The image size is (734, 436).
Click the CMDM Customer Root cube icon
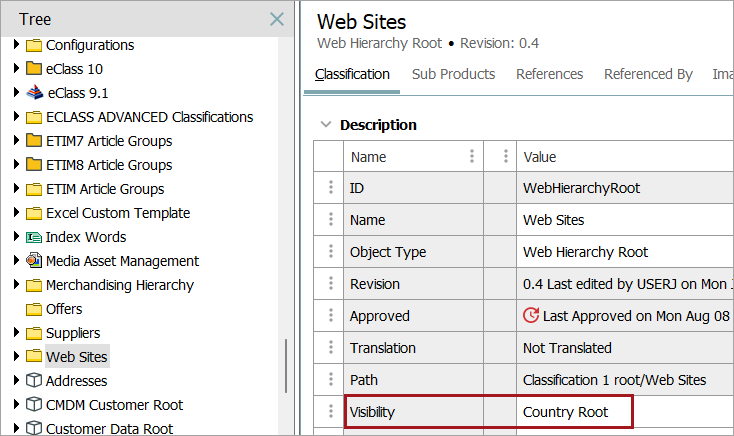pos(34,405)
